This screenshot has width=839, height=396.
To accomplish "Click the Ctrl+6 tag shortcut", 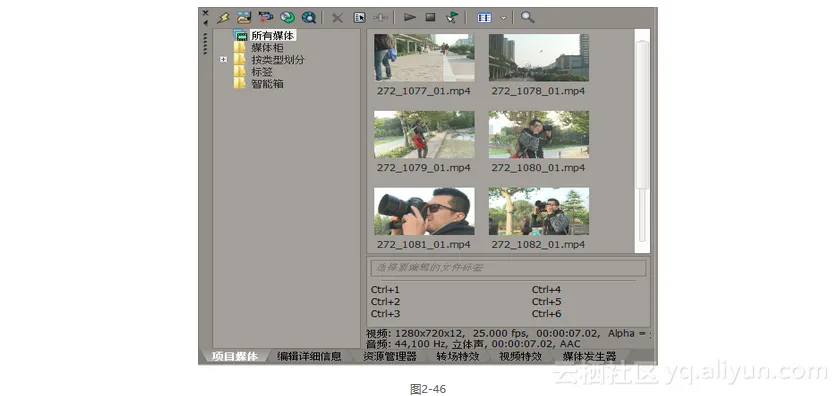I will coord(546,314).
